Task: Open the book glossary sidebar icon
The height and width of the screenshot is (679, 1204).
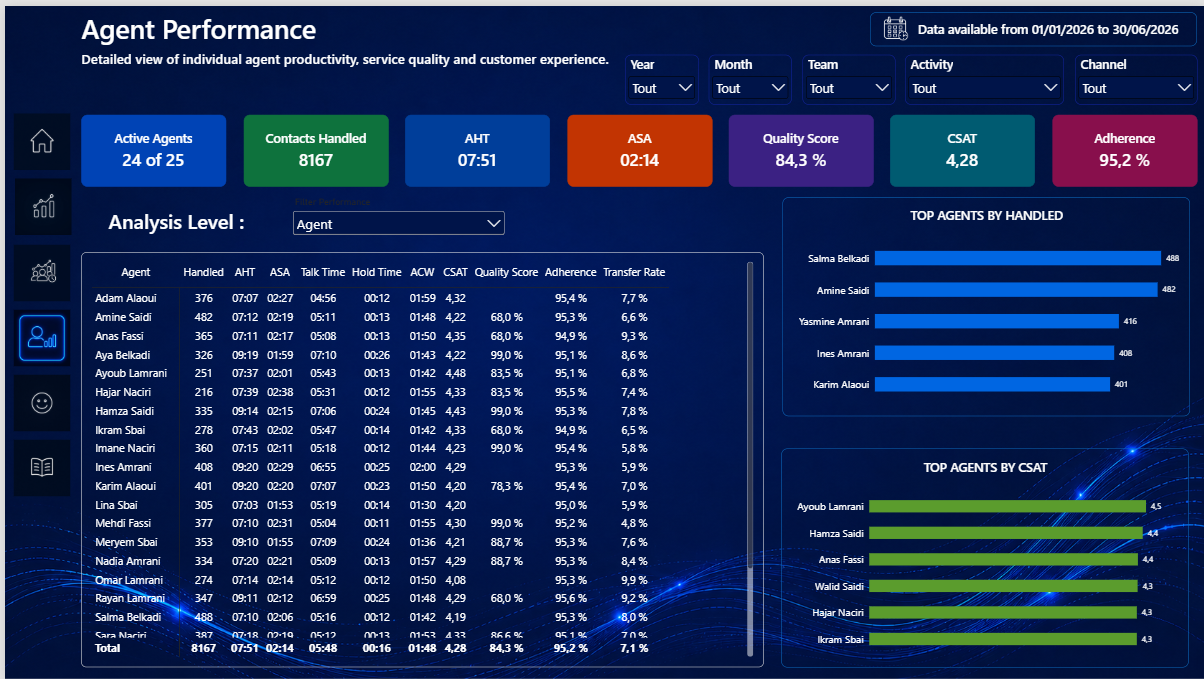Action: pyautogui.click(x=42, y=467)
